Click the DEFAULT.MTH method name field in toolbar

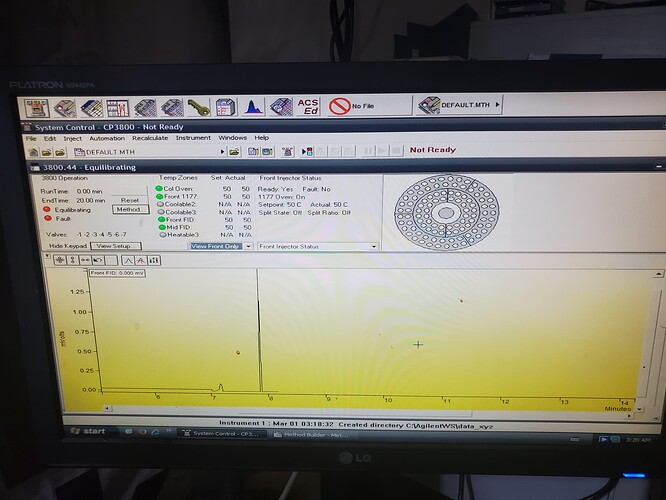tap(147, 152)
